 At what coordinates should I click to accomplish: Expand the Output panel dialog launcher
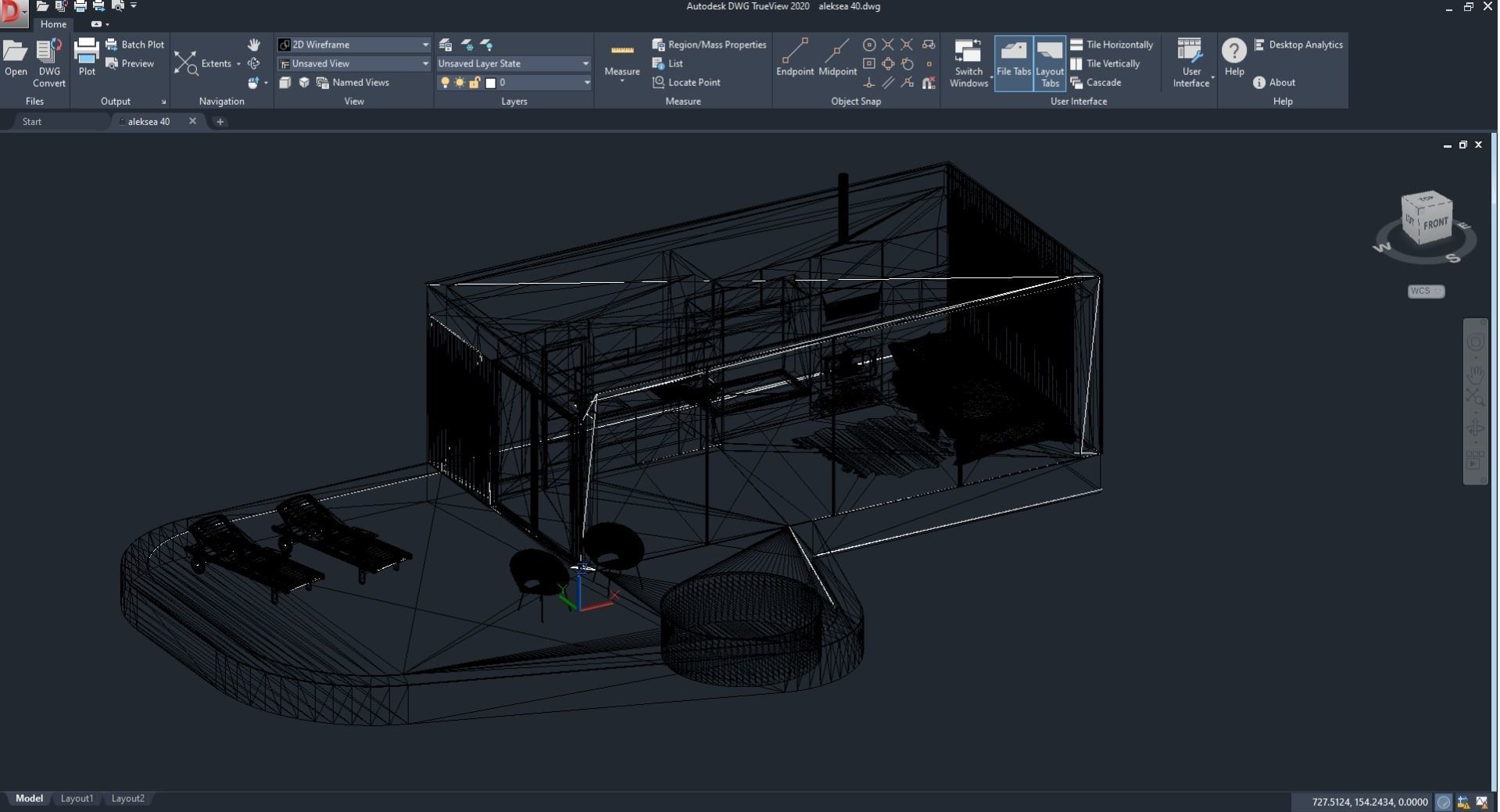click(x=163, y=102)
